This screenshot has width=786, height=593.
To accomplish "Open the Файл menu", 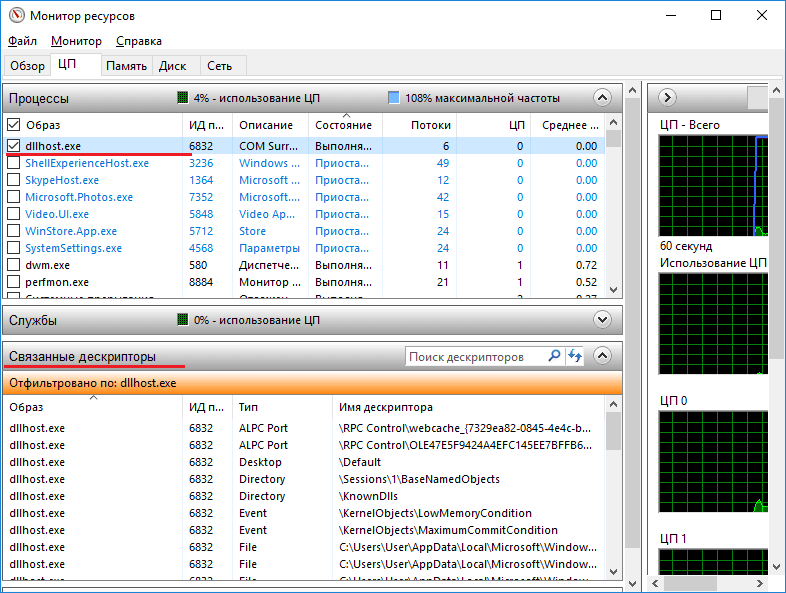I will (23, 41).
